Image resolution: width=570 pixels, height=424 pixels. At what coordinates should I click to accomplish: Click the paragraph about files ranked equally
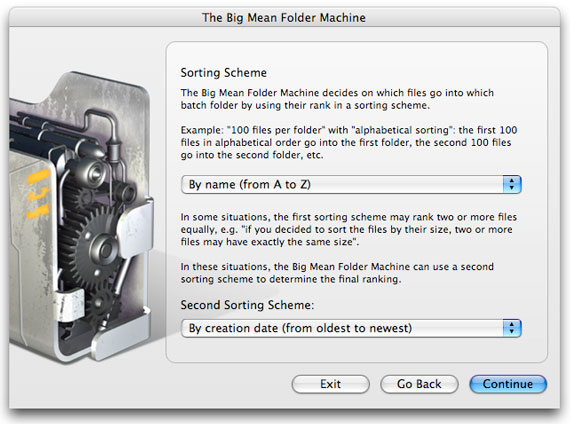pos(349,229)
